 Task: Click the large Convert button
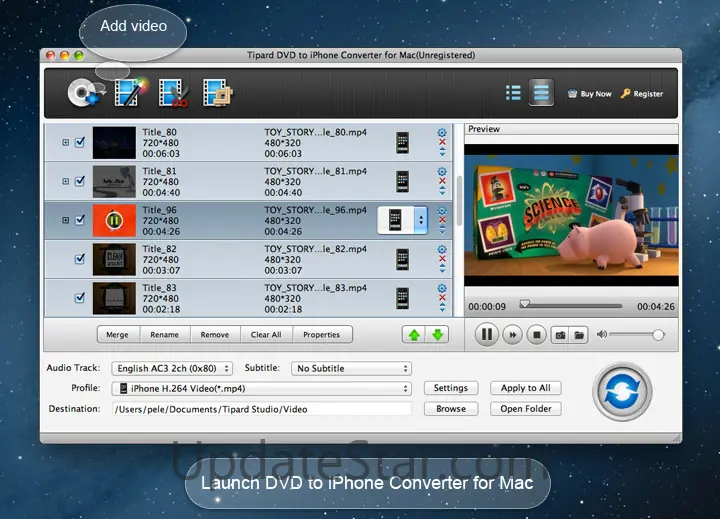point(622,391)
